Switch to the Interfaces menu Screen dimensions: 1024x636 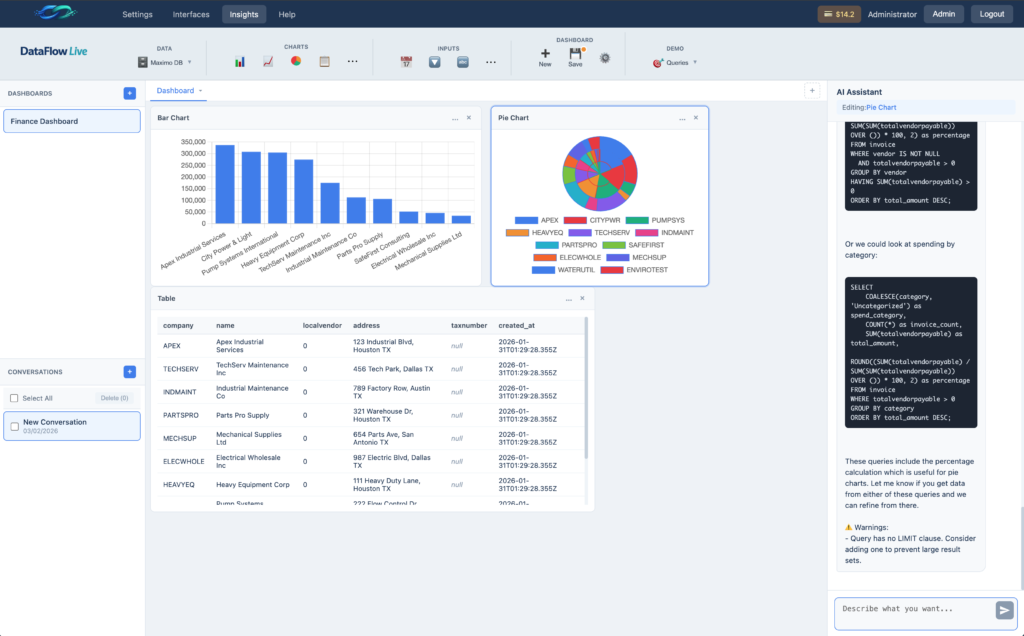click(x=190, y=14)
